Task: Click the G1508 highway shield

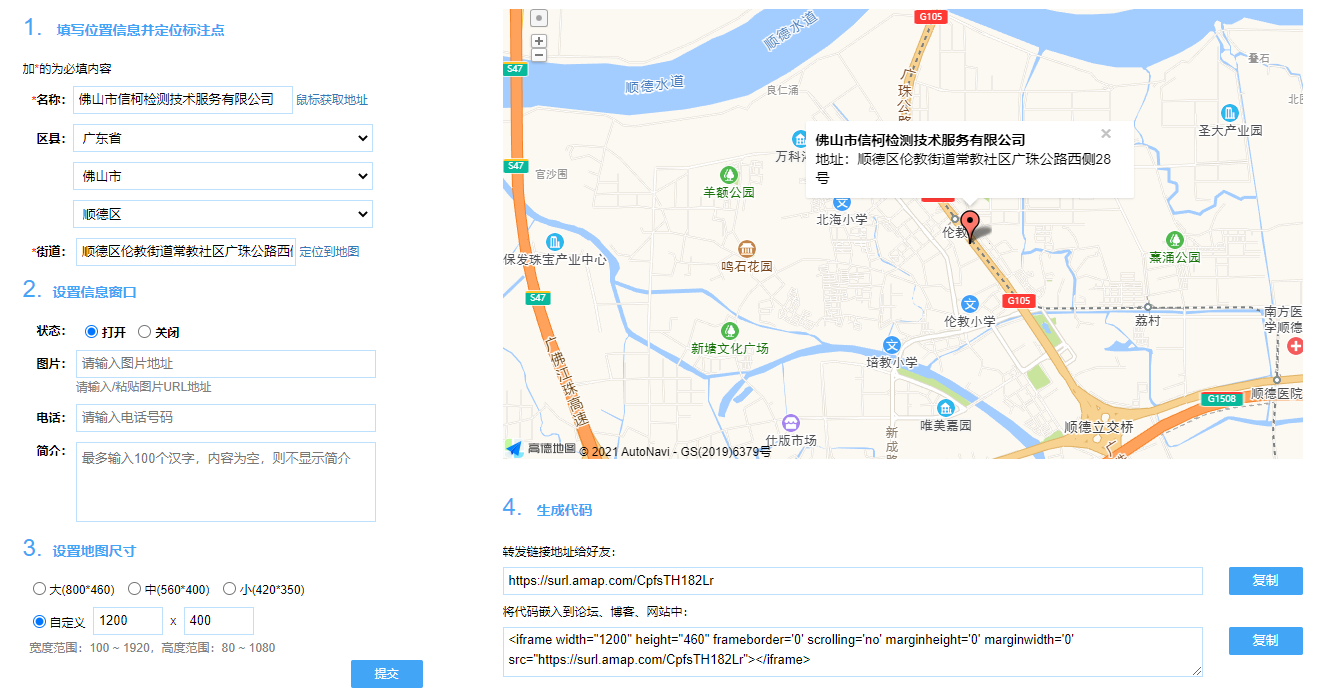Action: tap(1222, 399)
